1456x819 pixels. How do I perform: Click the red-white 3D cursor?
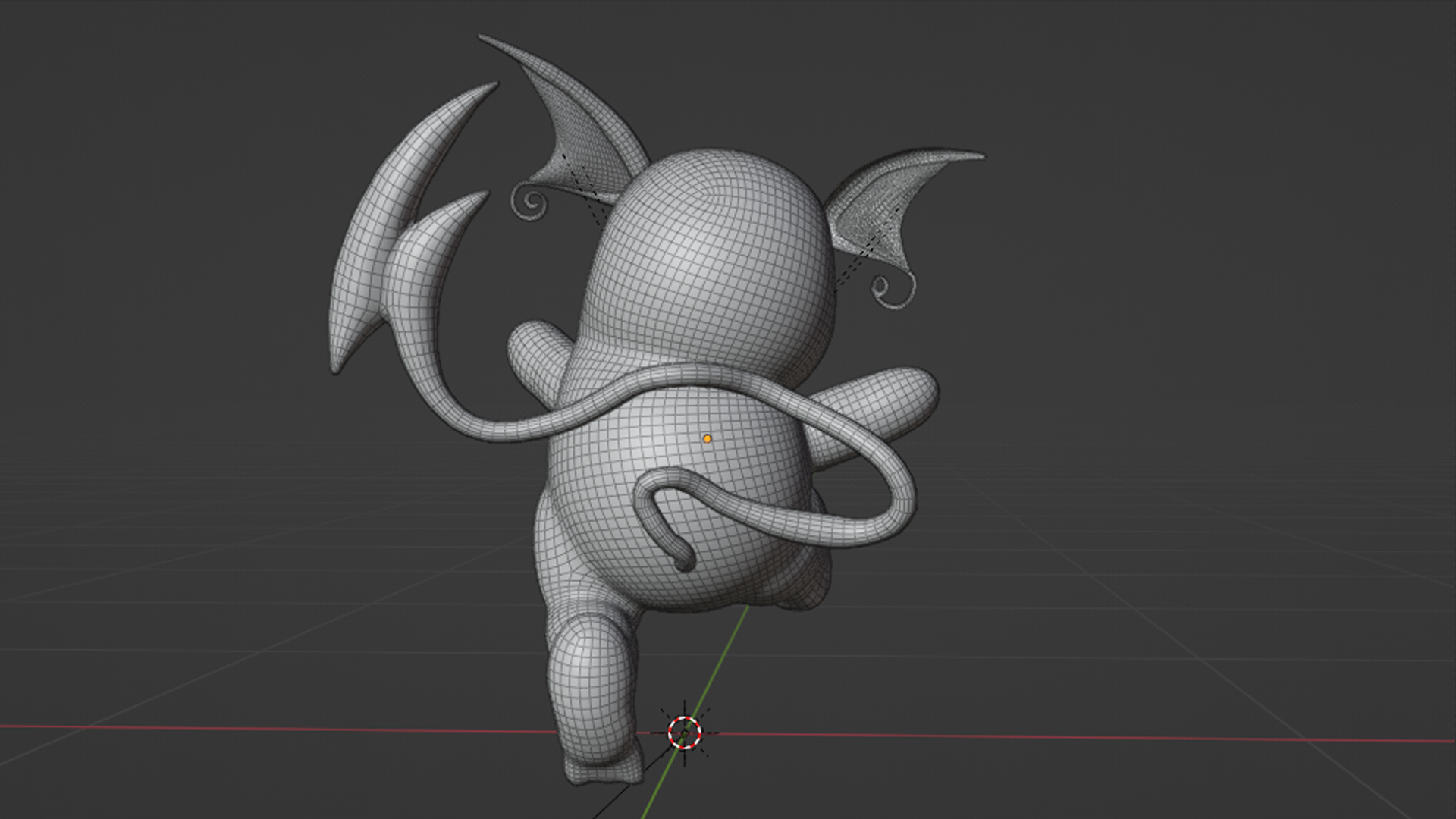click(684, 732)
